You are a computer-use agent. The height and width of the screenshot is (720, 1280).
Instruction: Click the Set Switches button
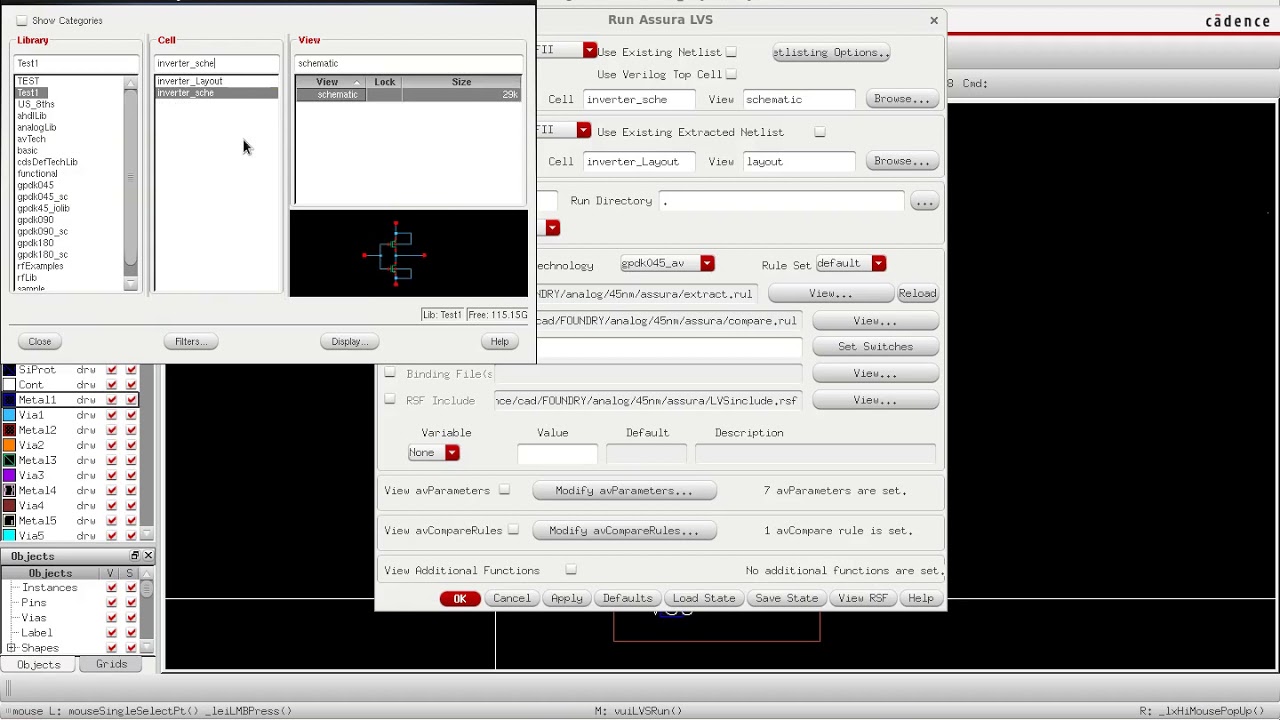(x=875, y=347)
